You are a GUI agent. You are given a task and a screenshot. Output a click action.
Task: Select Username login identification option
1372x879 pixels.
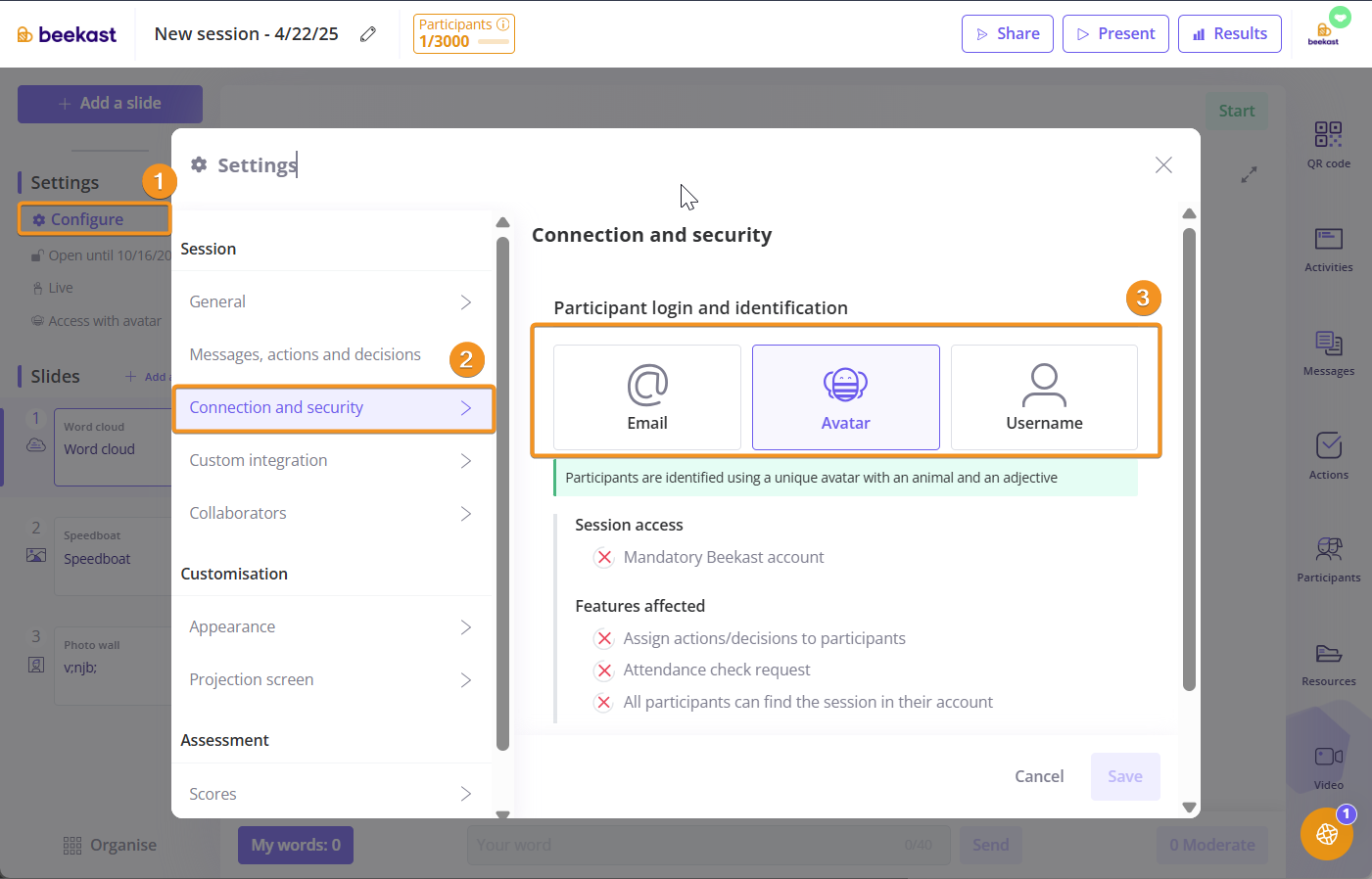1044,397
